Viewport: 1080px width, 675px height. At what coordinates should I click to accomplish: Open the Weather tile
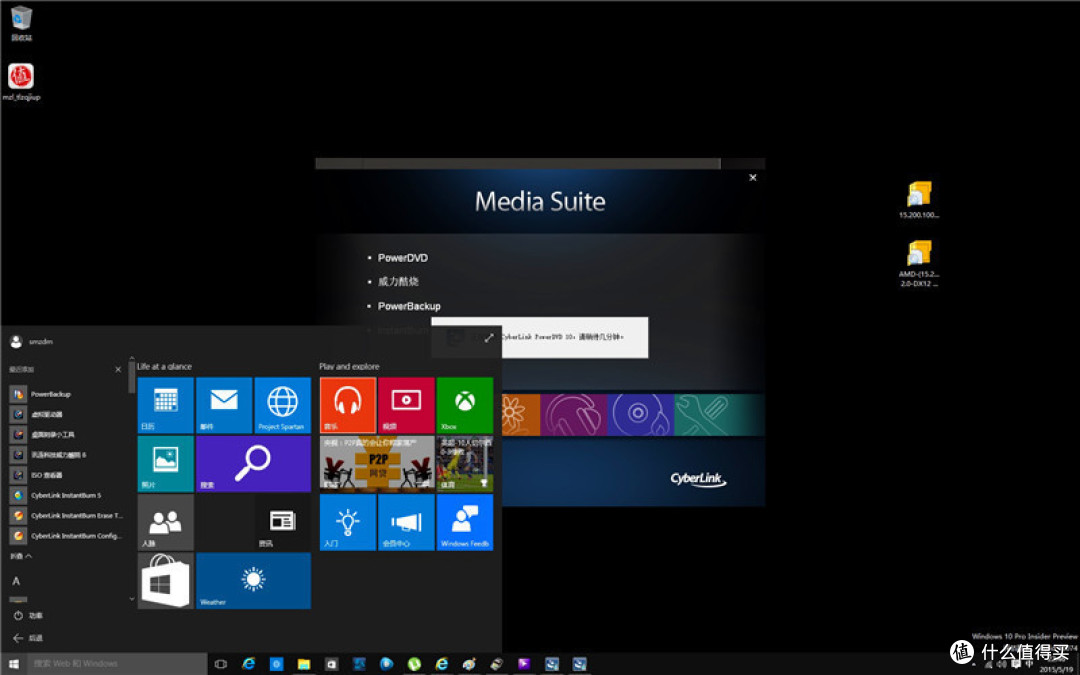point(253,581)
